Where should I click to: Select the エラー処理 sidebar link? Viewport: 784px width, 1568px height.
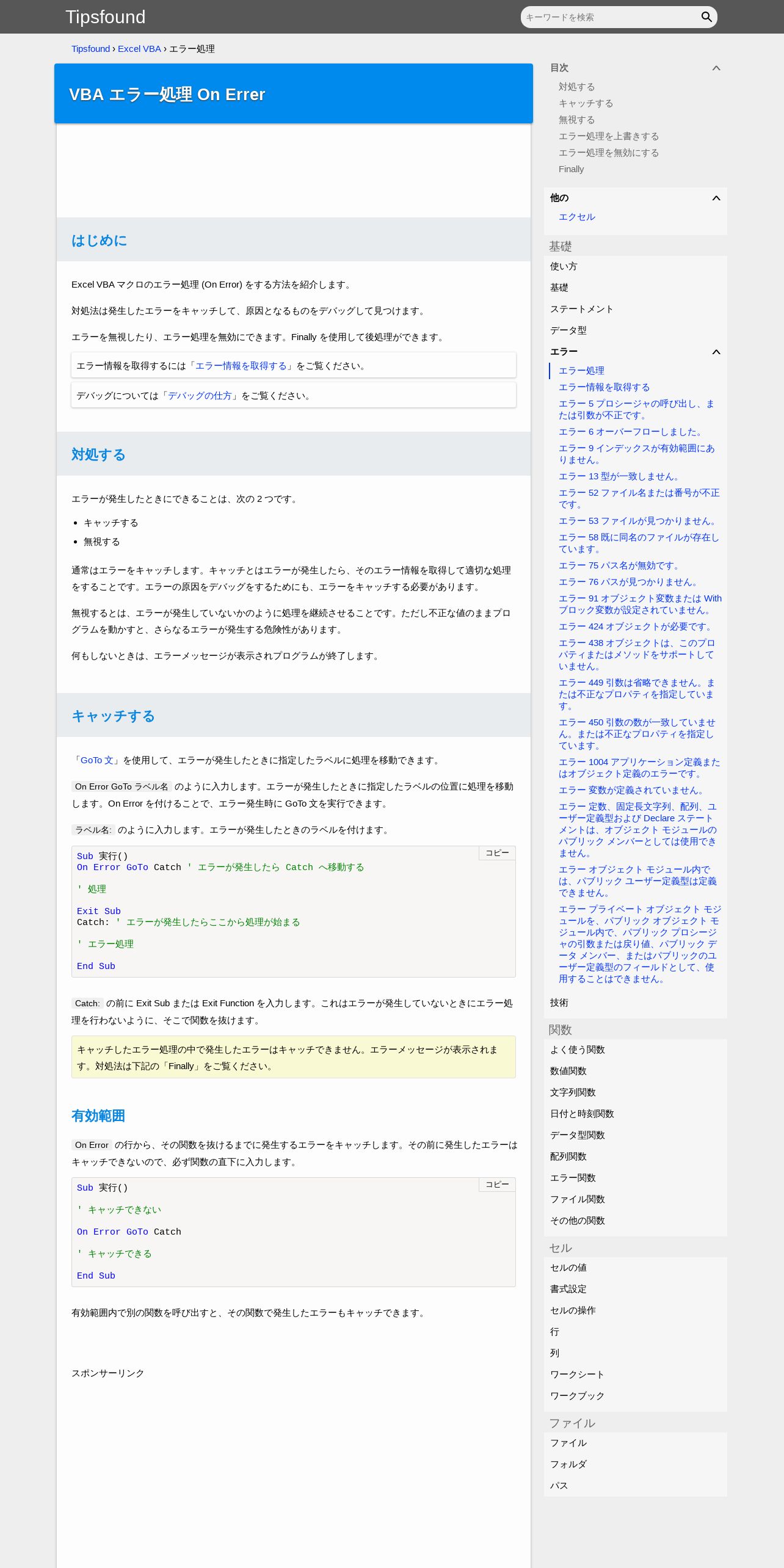581,371
